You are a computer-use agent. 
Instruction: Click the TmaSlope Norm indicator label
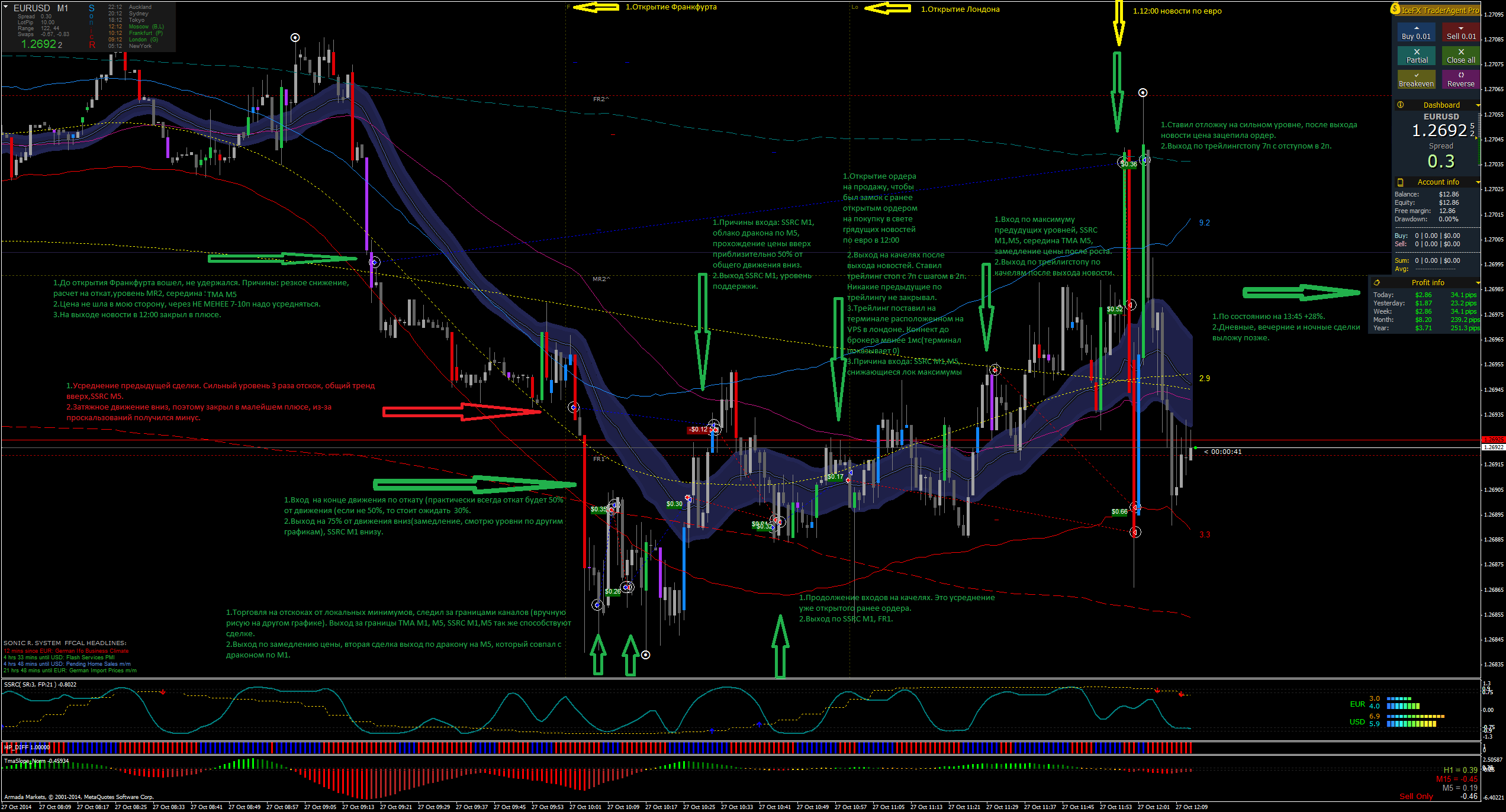pyautogui.click(x=36, y=761)
